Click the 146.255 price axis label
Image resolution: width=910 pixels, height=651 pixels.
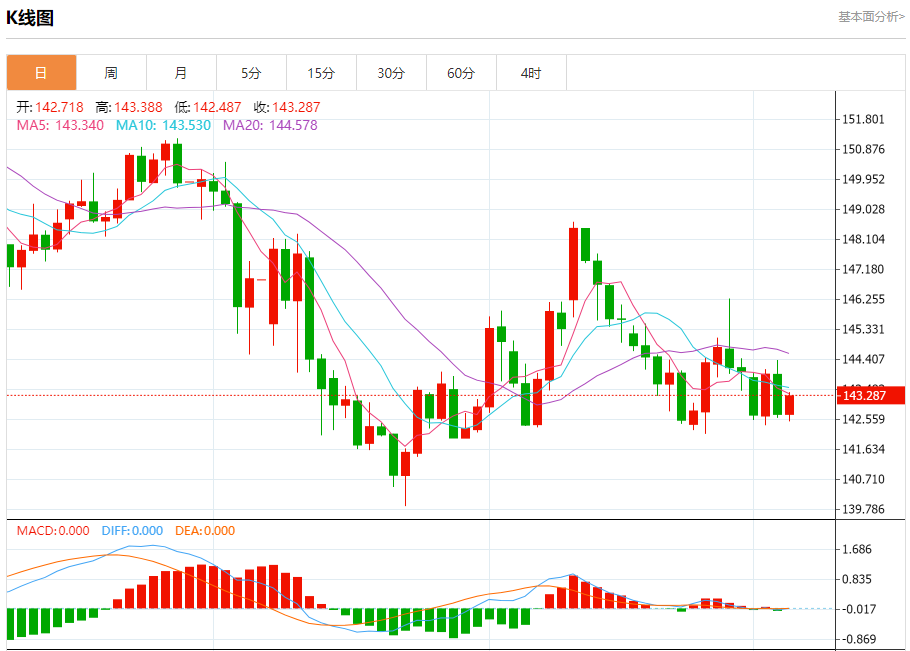click(864, 299)
